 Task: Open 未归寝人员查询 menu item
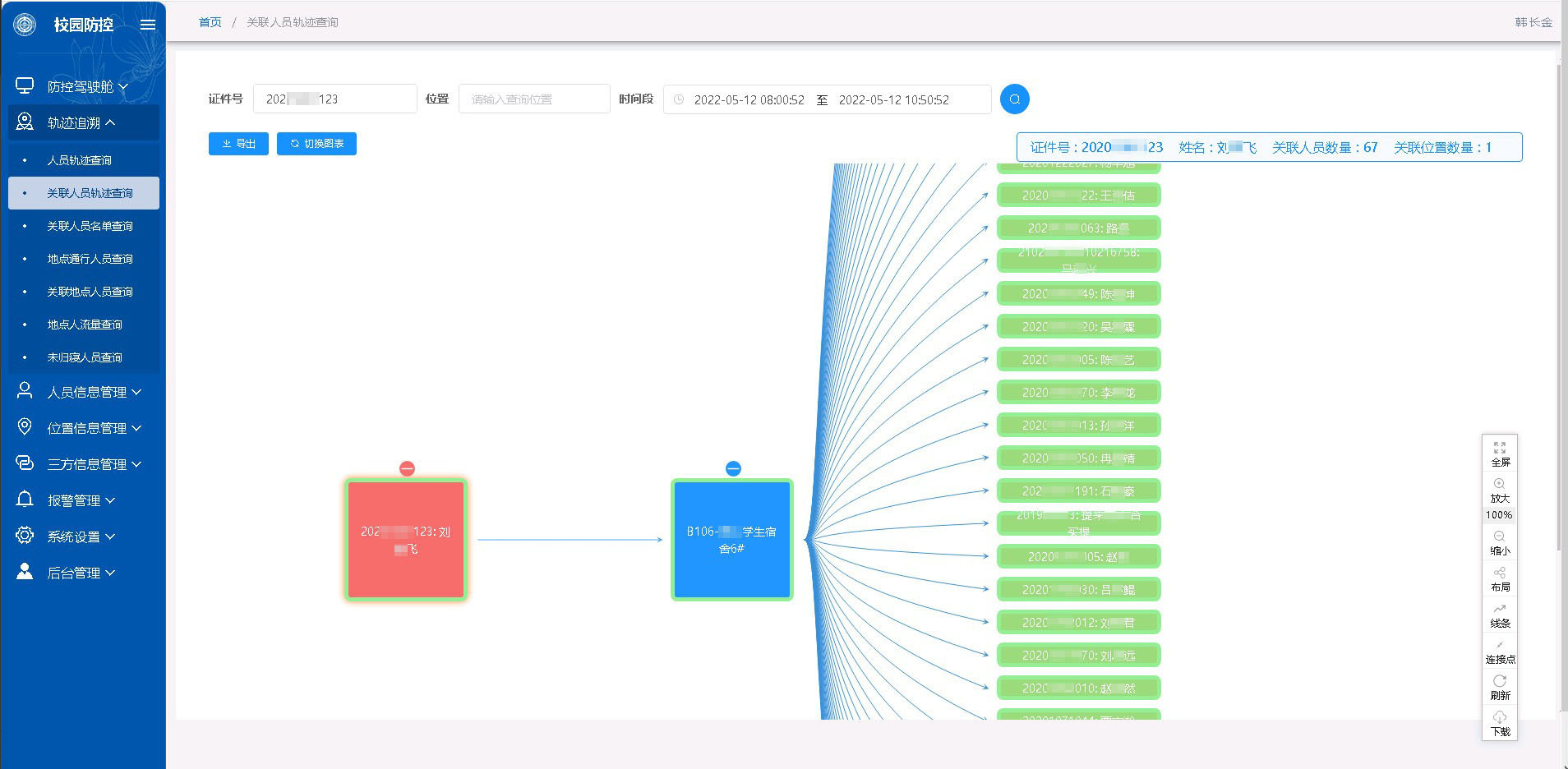pyautogui.click(x=85, y=357)
